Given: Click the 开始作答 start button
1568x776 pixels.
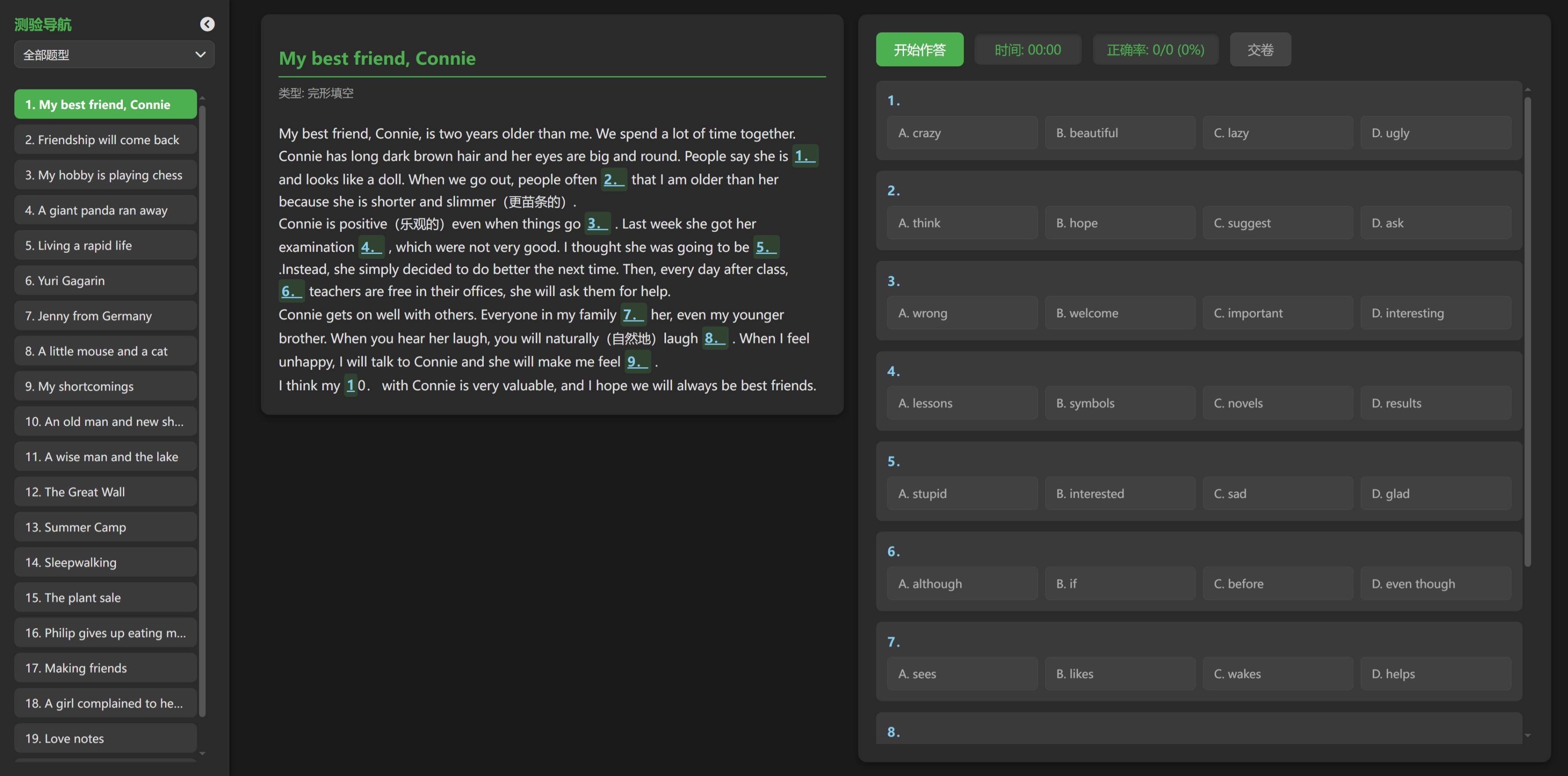Looking at the screenshot, I should (919, 49).
